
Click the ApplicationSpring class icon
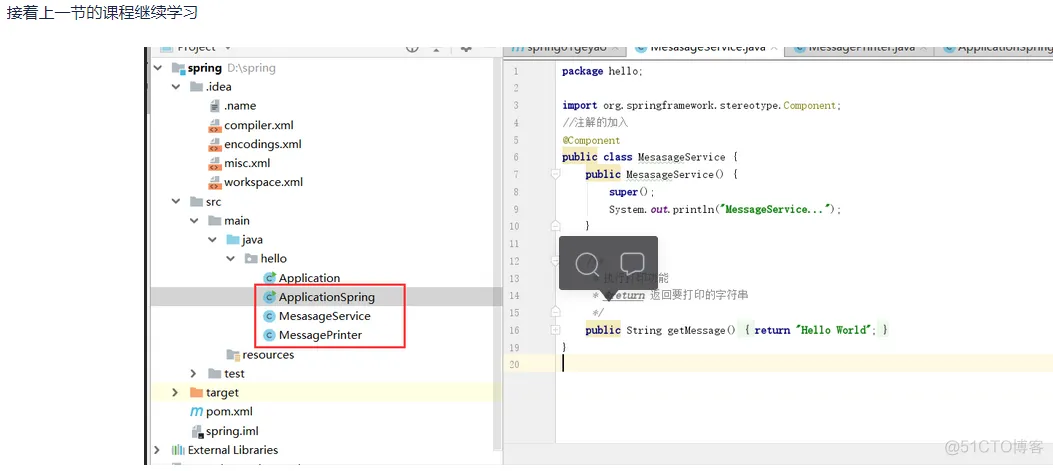pos(270,296)
